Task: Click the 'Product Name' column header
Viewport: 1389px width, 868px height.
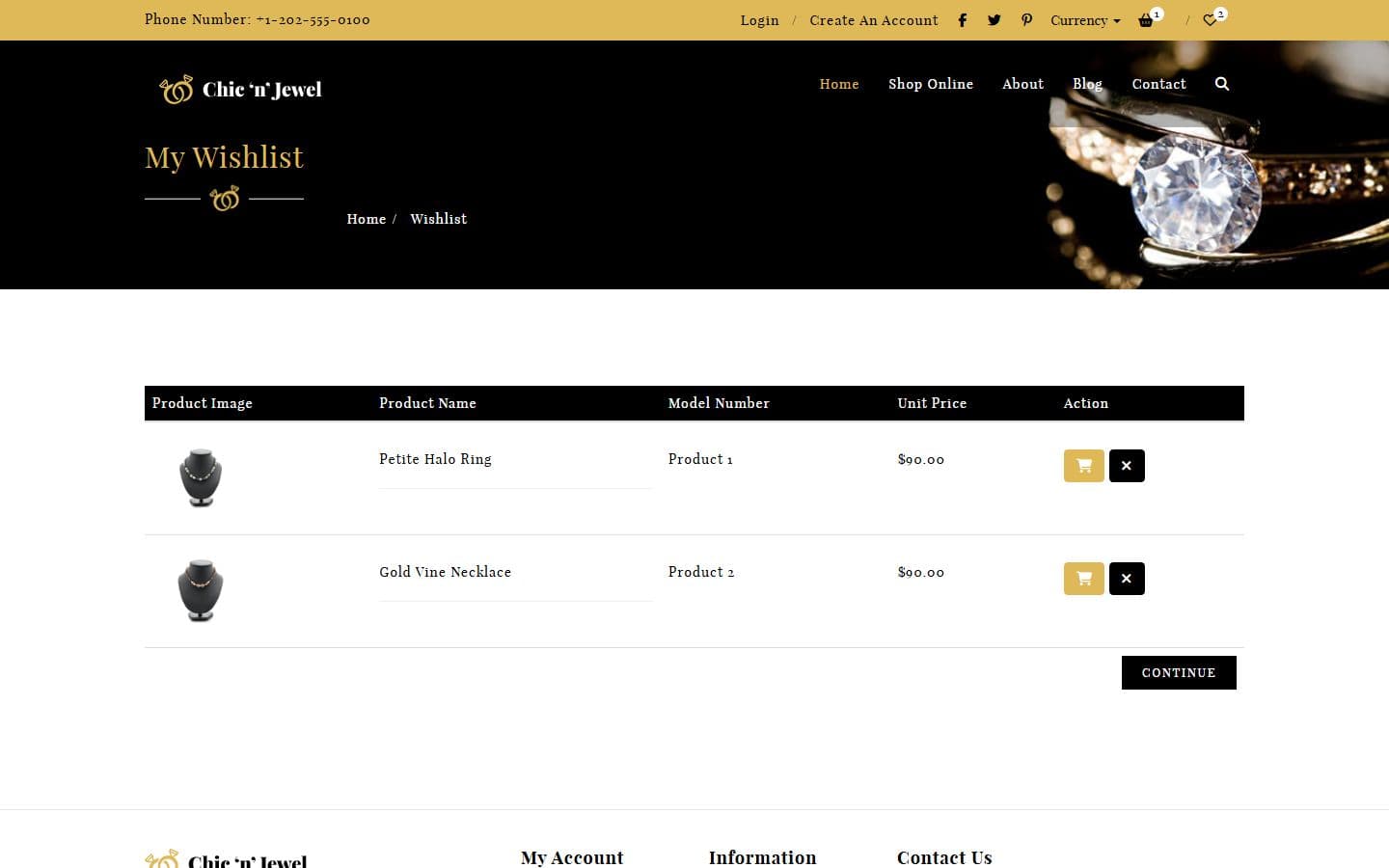Action: tap(427, 403)
